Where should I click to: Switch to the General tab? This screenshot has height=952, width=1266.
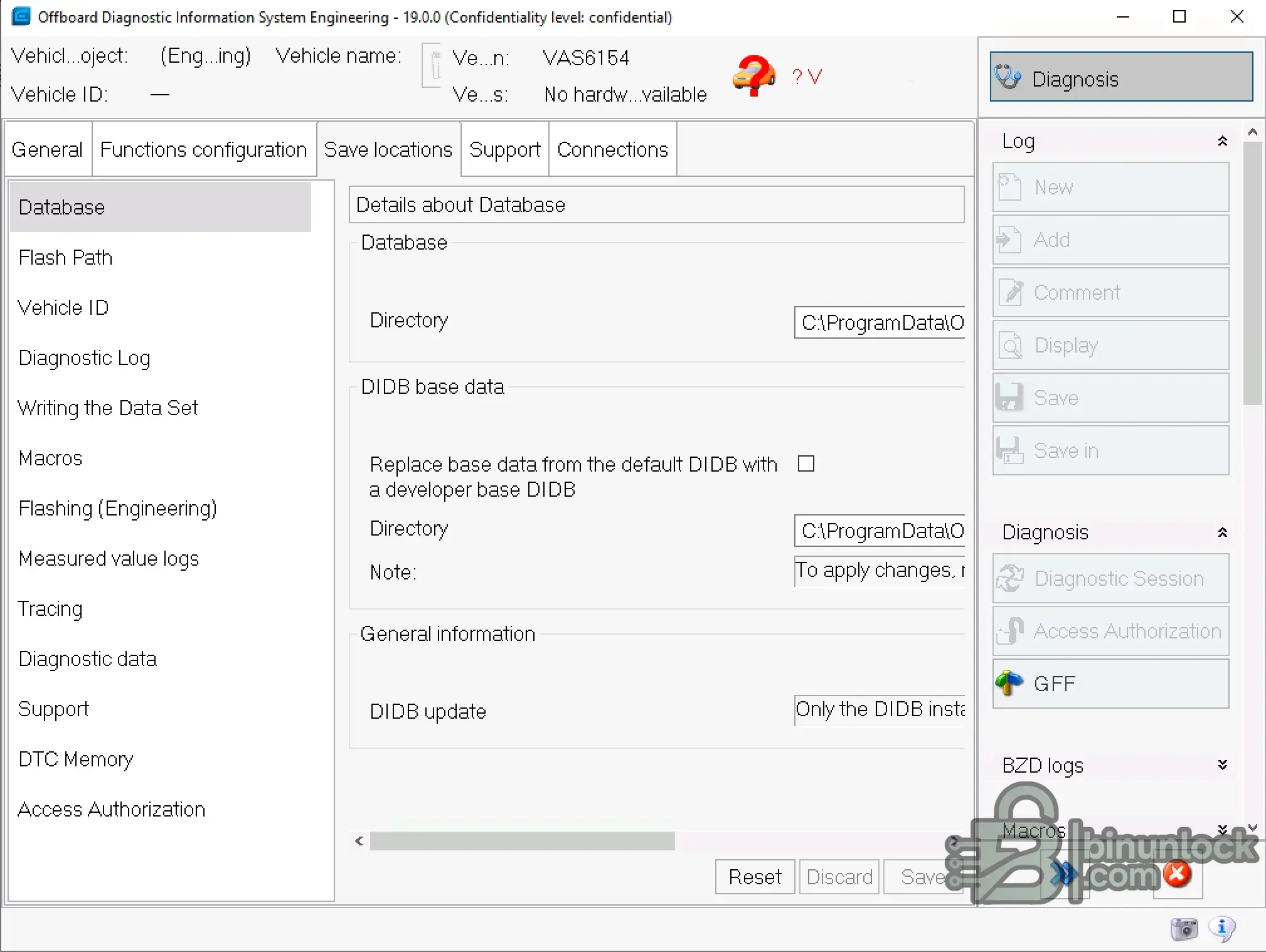[48, 149]
